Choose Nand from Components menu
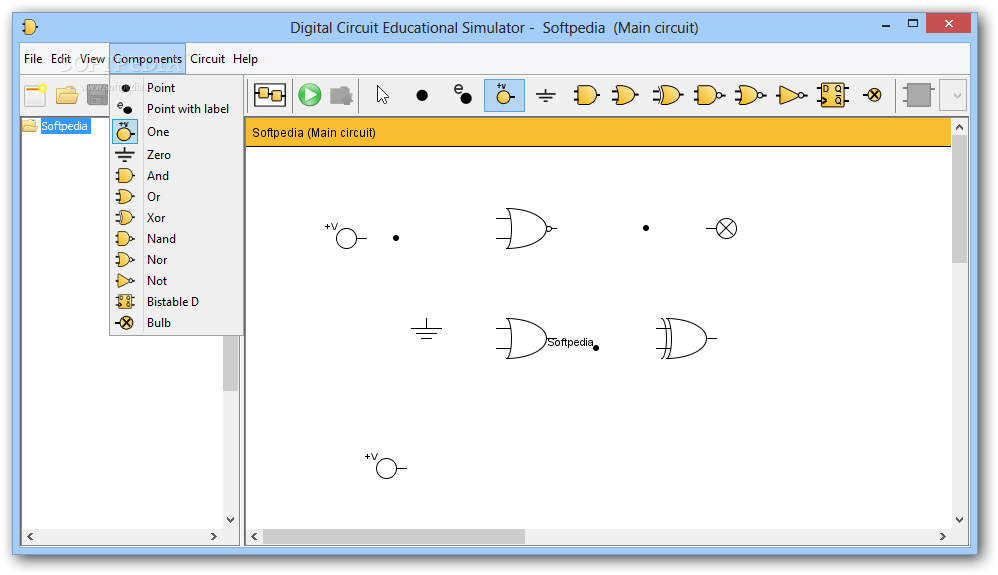 click(x=177, y=239)
